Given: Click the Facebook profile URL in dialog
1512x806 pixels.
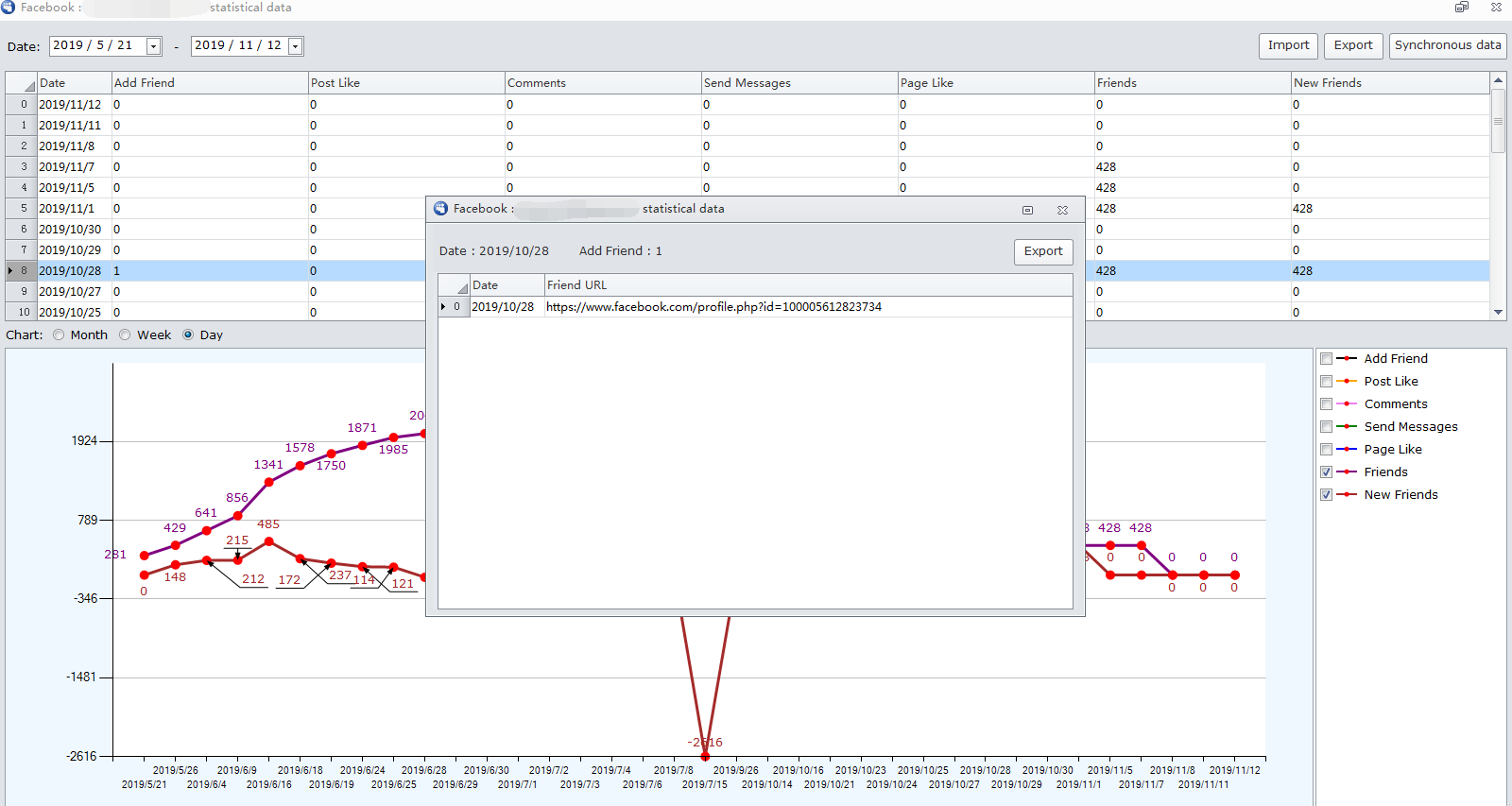Looking at the screenshot, I should 713,307.
